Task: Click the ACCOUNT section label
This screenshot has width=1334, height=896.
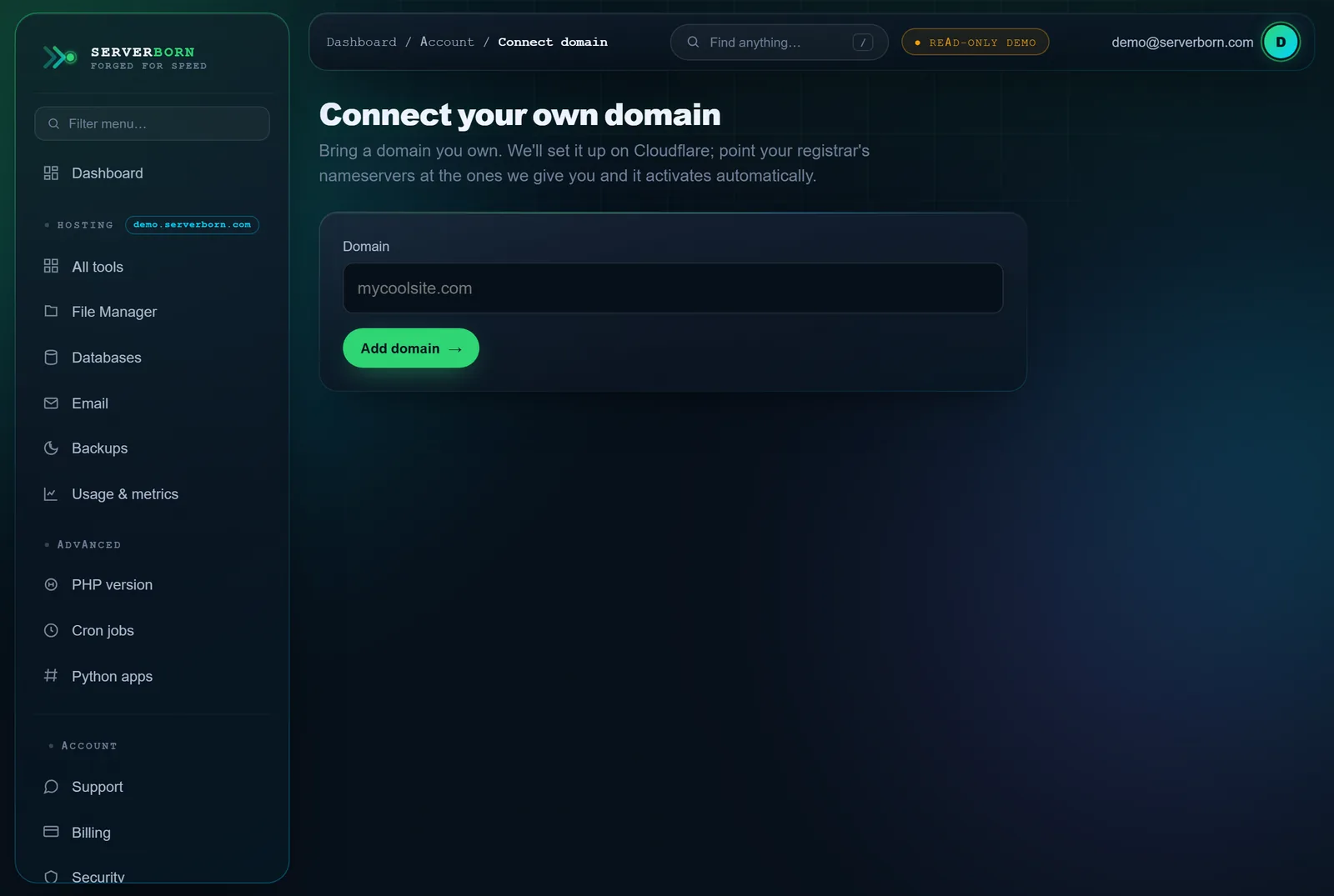Action: [89, 745]
